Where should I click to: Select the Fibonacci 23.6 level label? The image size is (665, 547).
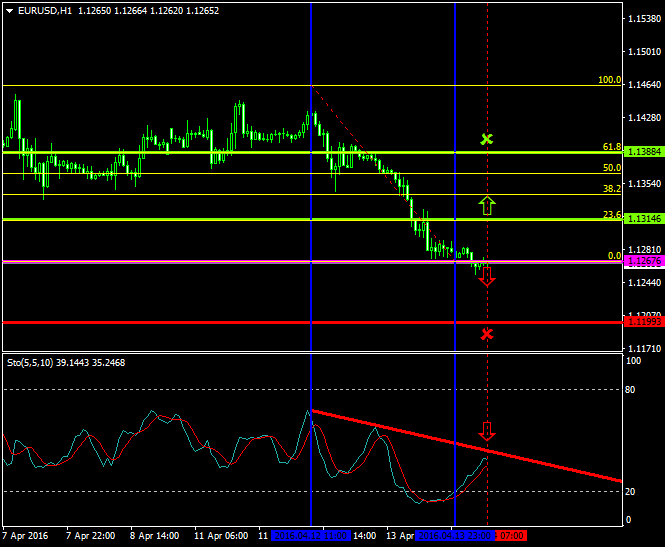pyautogui.click(x=612, y=215)
